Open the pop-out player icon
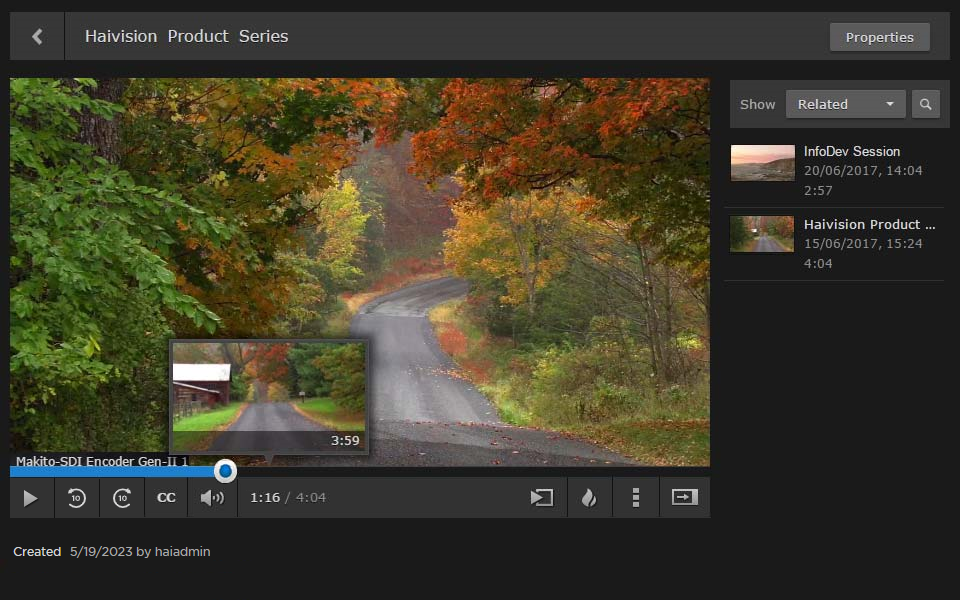The height and width of the screenshot is (600, 960). 684,497
